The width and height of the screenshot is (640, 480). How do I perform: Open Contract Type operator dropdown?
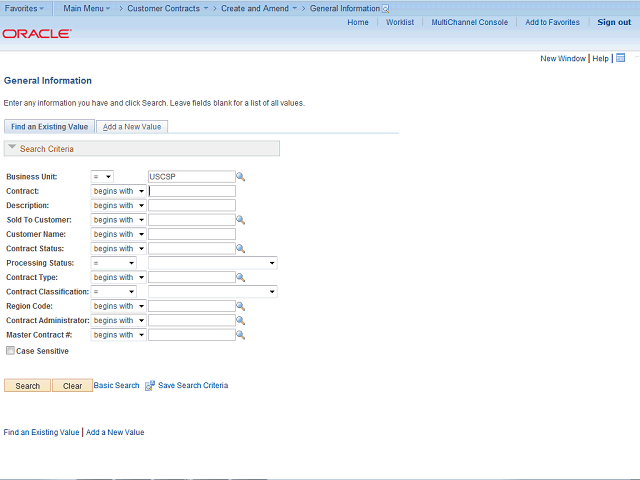click(x=118, y=278)
